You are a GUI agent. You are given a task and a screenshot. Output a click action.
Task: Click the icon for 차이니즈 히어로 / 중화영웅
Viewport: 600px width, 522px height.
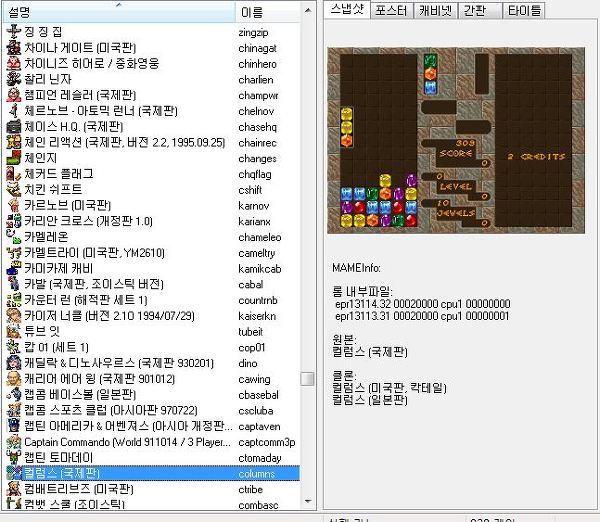[14, 63]
